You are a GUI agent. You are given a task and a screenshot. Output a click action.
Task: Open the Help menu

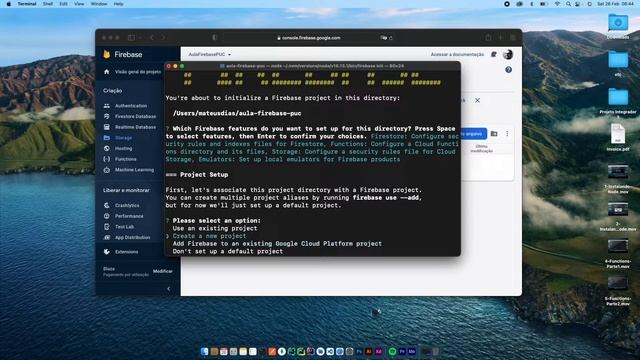coord(118,4)
